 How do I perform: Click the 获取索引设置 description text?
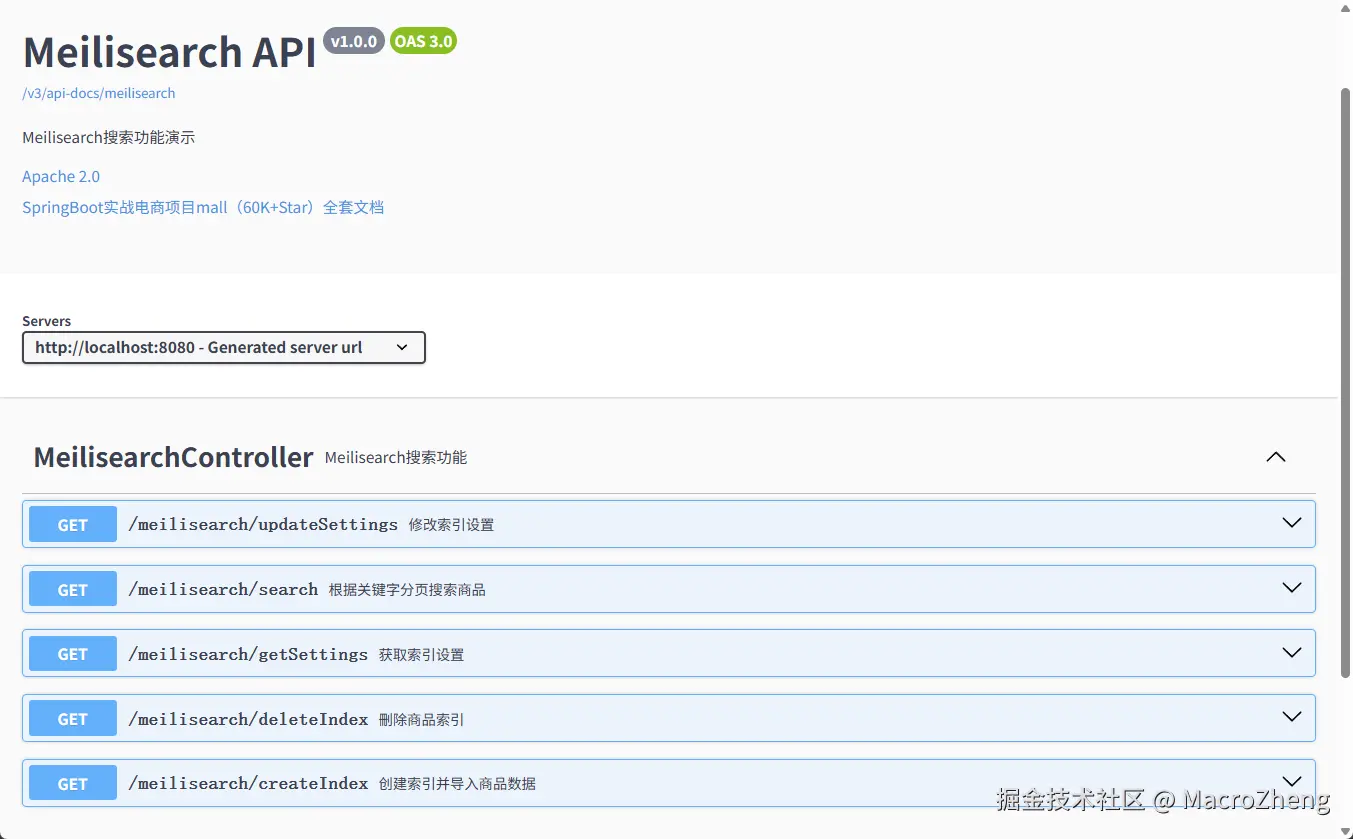coord(421,655)
